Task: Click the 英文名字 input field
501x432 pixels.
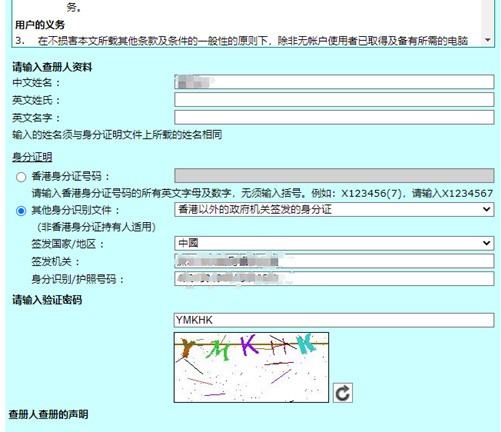Action: [x=334, y=117]
